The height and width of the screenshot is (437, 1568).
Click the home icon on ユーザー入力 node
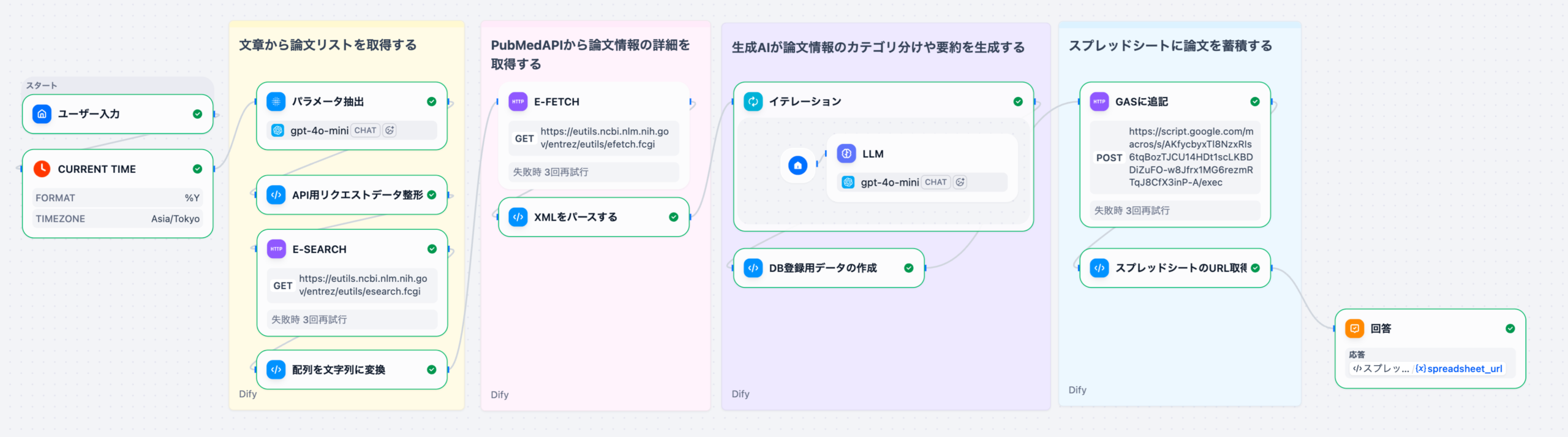click(x=42, y=114)
